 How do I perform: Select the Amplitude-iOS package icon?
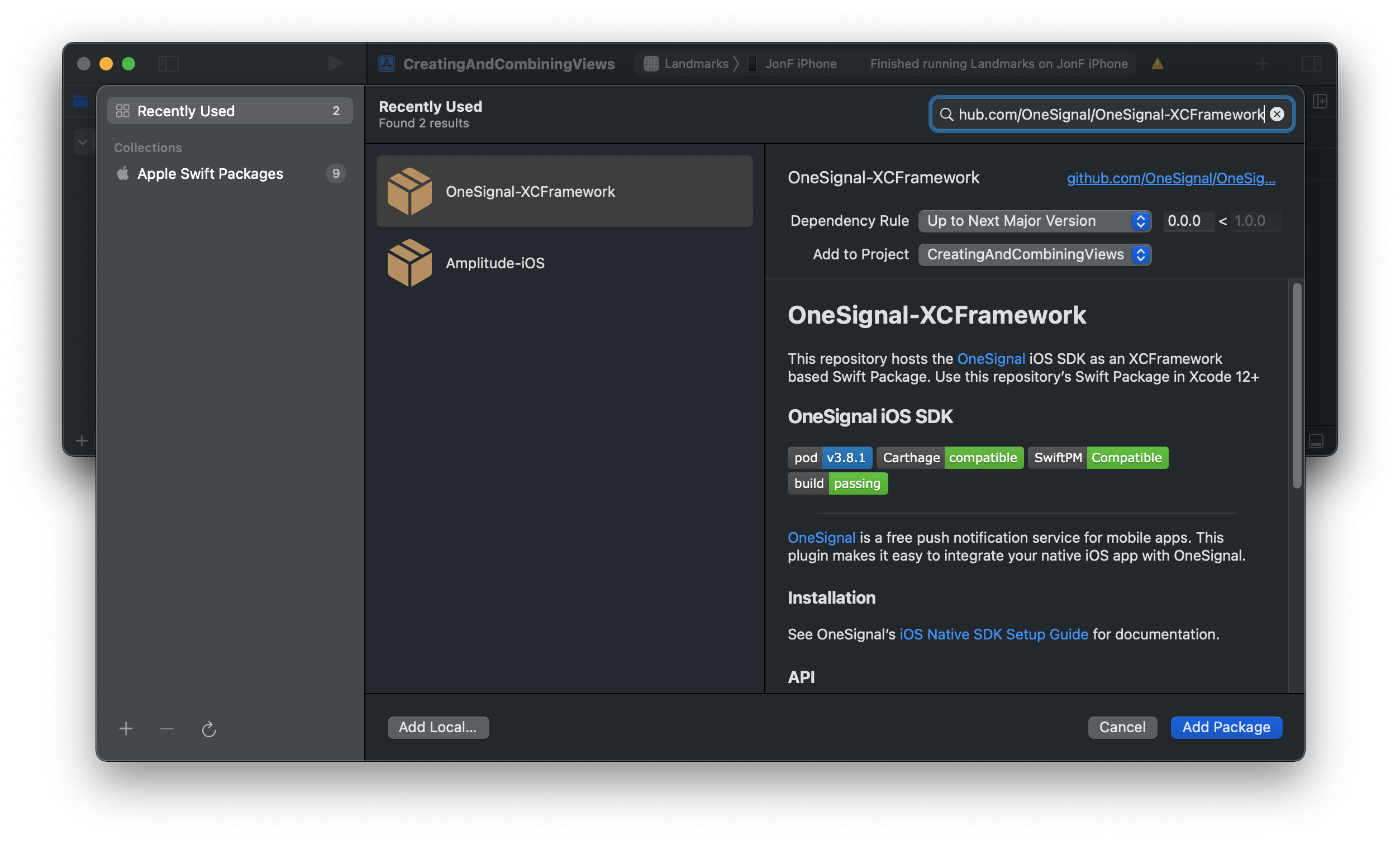point(409,263)
